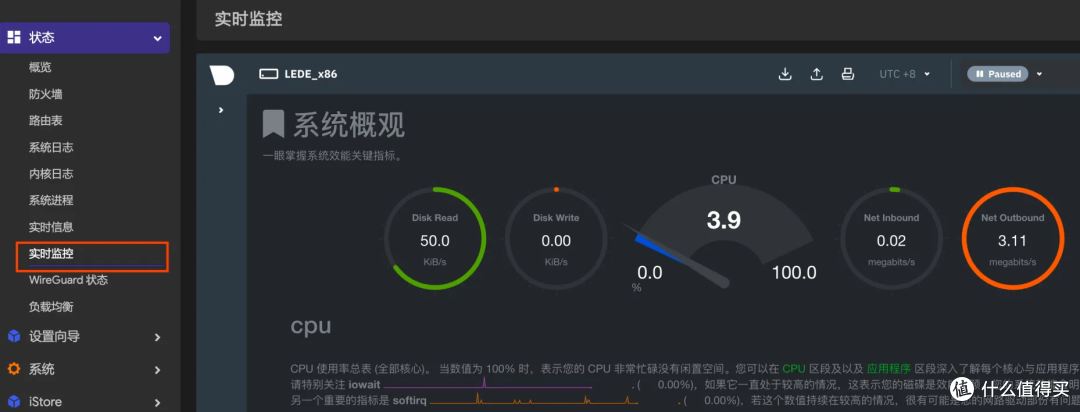Click the 一眼掌握系统效能关键指标 subtitle
This screenshot has height=412, width=1080.
click(333, 156)
